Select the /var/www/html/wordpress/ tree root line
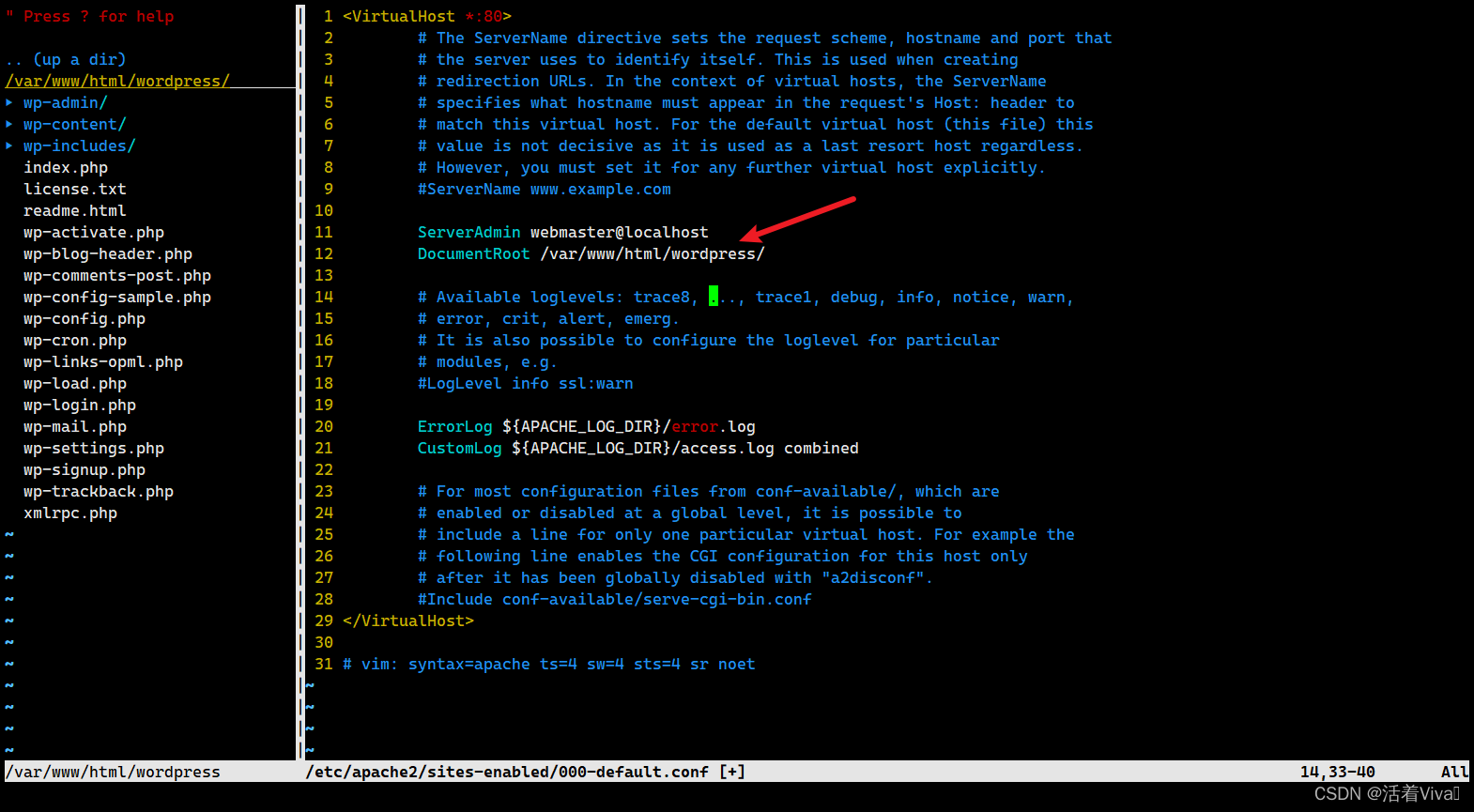 click(117, 81)
